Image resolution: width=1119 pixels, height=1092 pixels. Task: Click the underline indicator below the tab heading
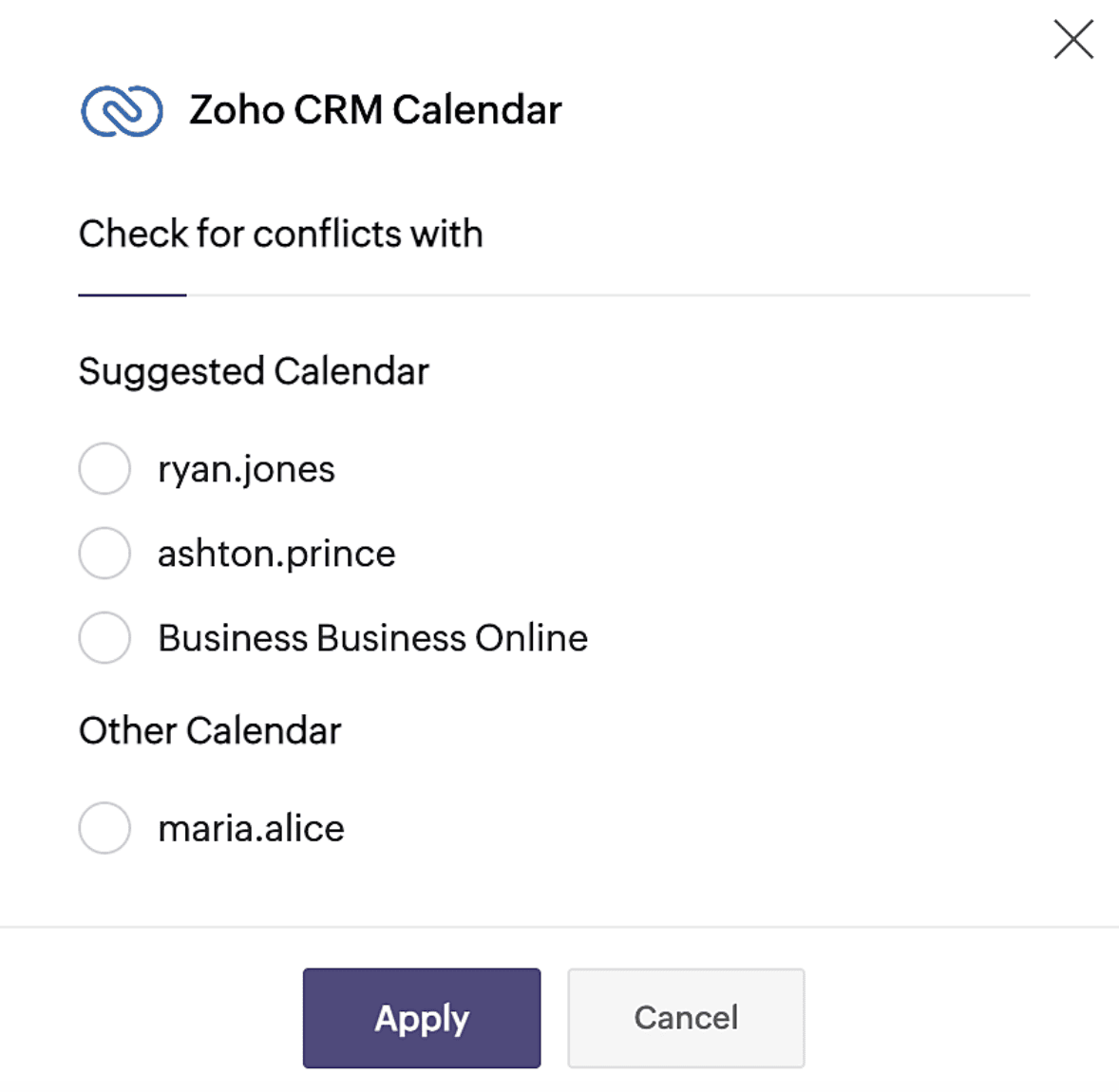pos(132,294)
